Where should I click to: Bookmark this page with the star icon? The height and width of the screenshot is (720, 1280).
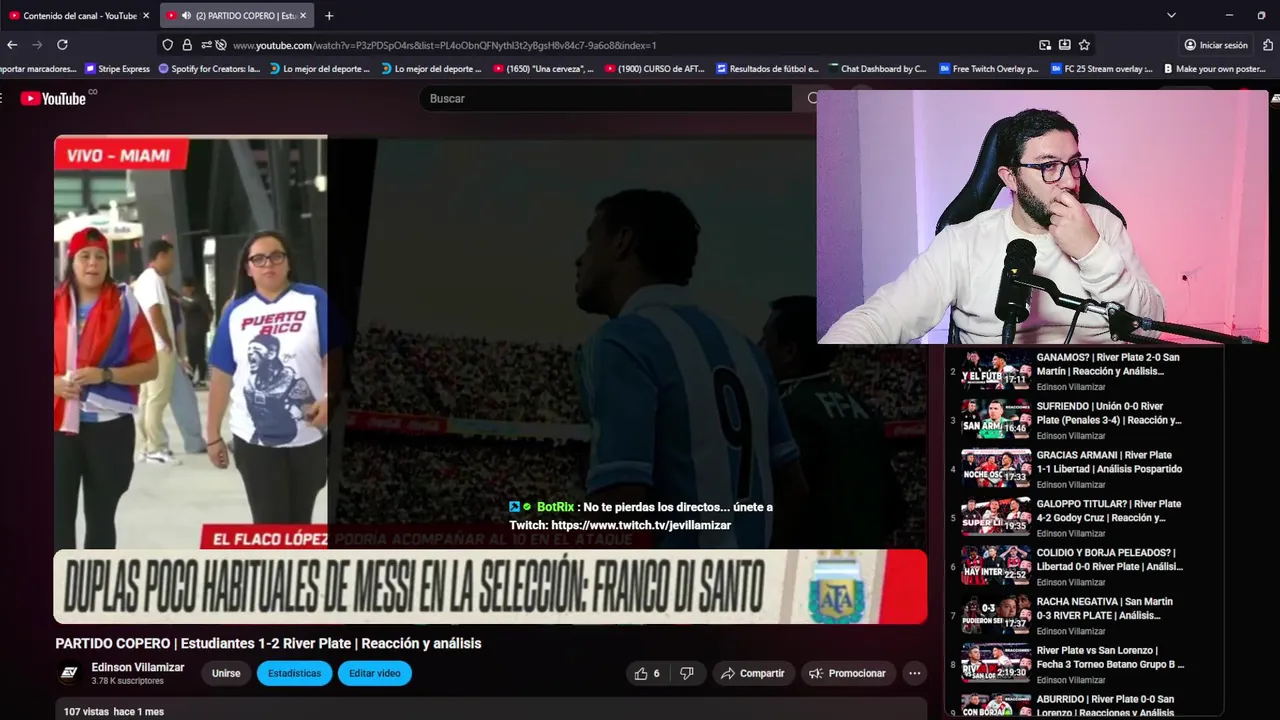1084,45
